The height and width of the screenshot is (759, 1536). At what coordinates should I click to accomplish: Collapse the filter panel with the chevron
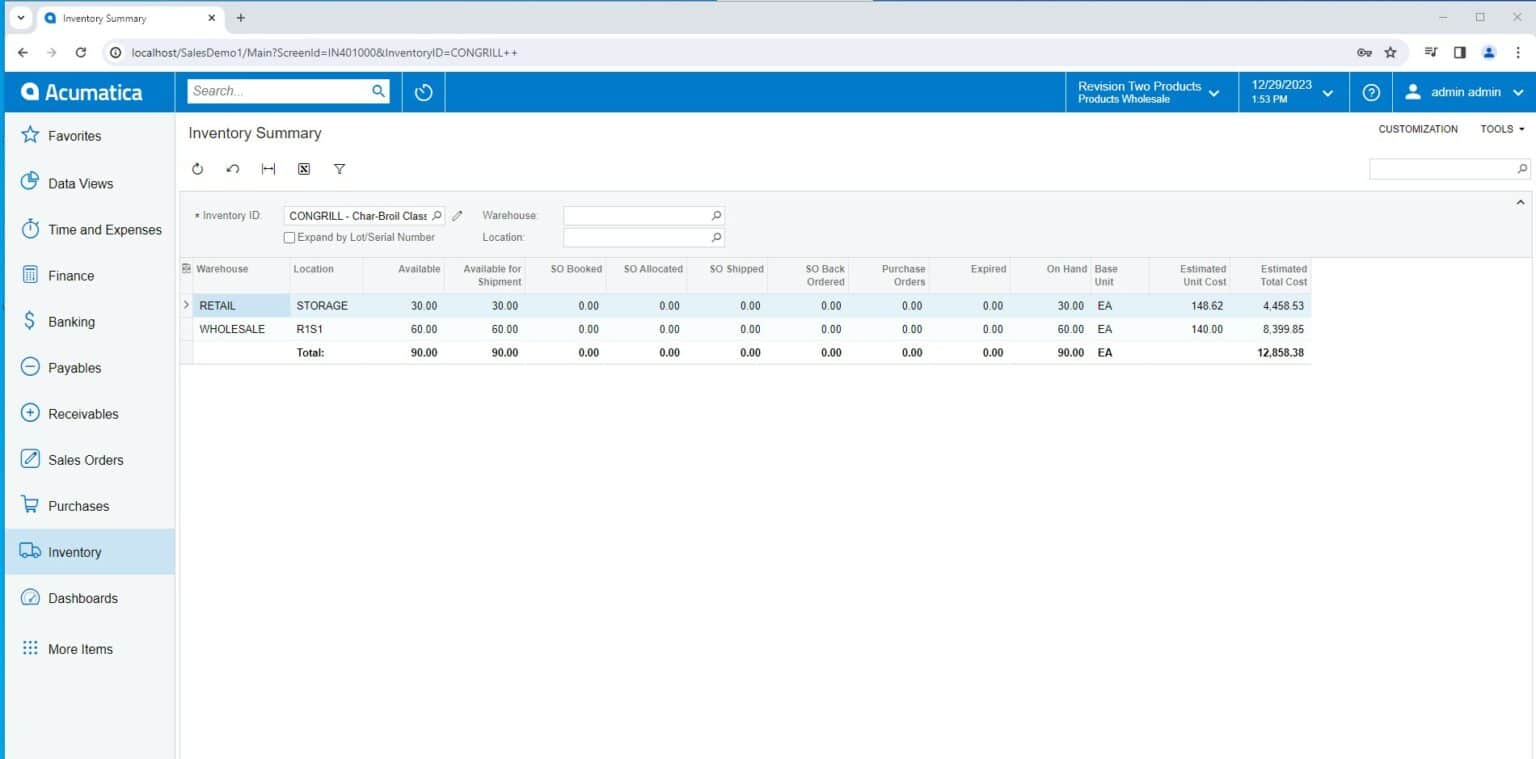tap(1521, 203)
